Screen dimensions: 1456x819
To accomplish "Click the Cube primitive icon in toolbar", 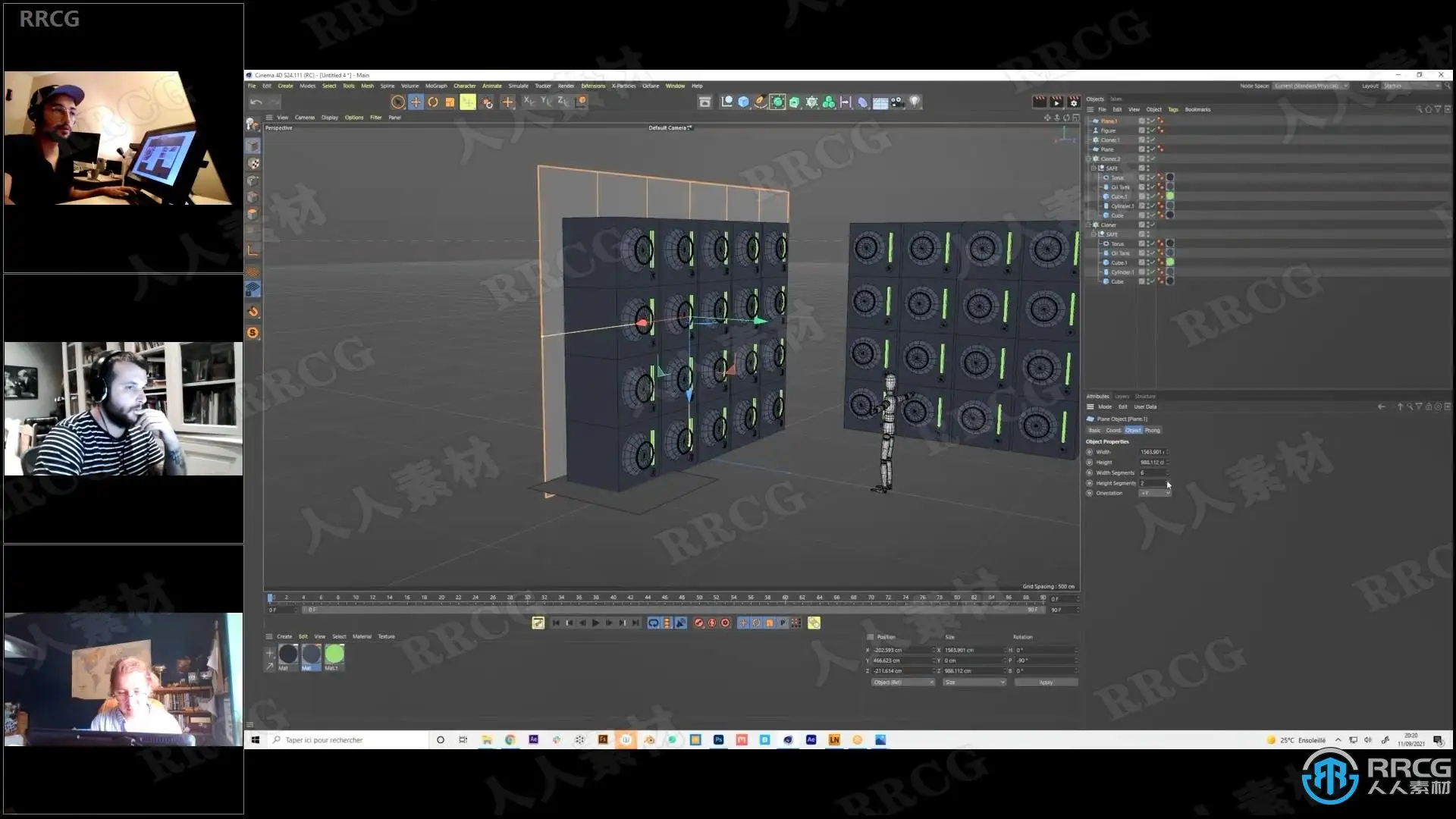I will pos(744,102).
